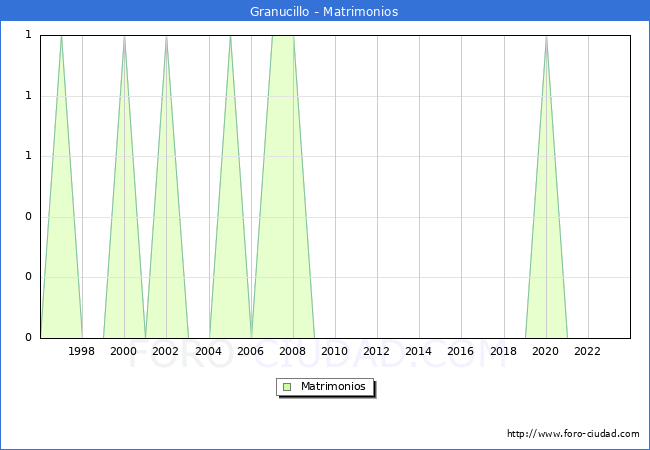Click the 2005 marriages peak in chart
The width and height of the screenshot is (650, 450).
coord(230,37)
